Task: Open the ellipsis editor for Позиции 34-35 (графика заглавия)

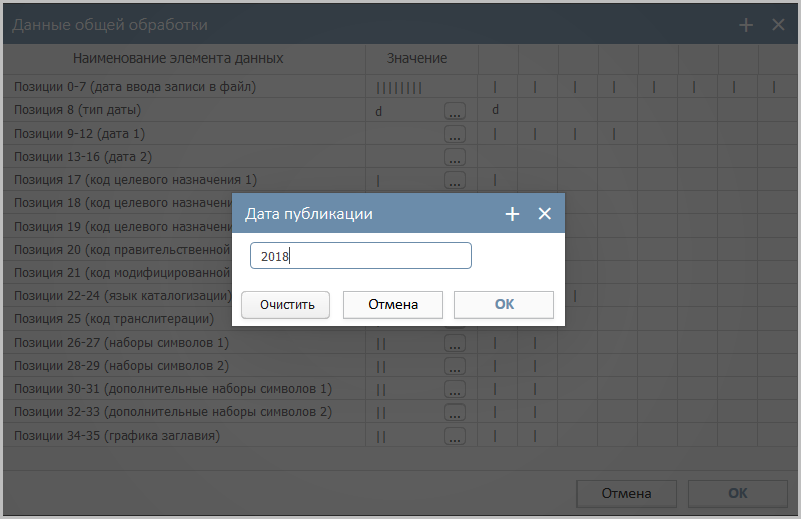Action: coord(455,435)
